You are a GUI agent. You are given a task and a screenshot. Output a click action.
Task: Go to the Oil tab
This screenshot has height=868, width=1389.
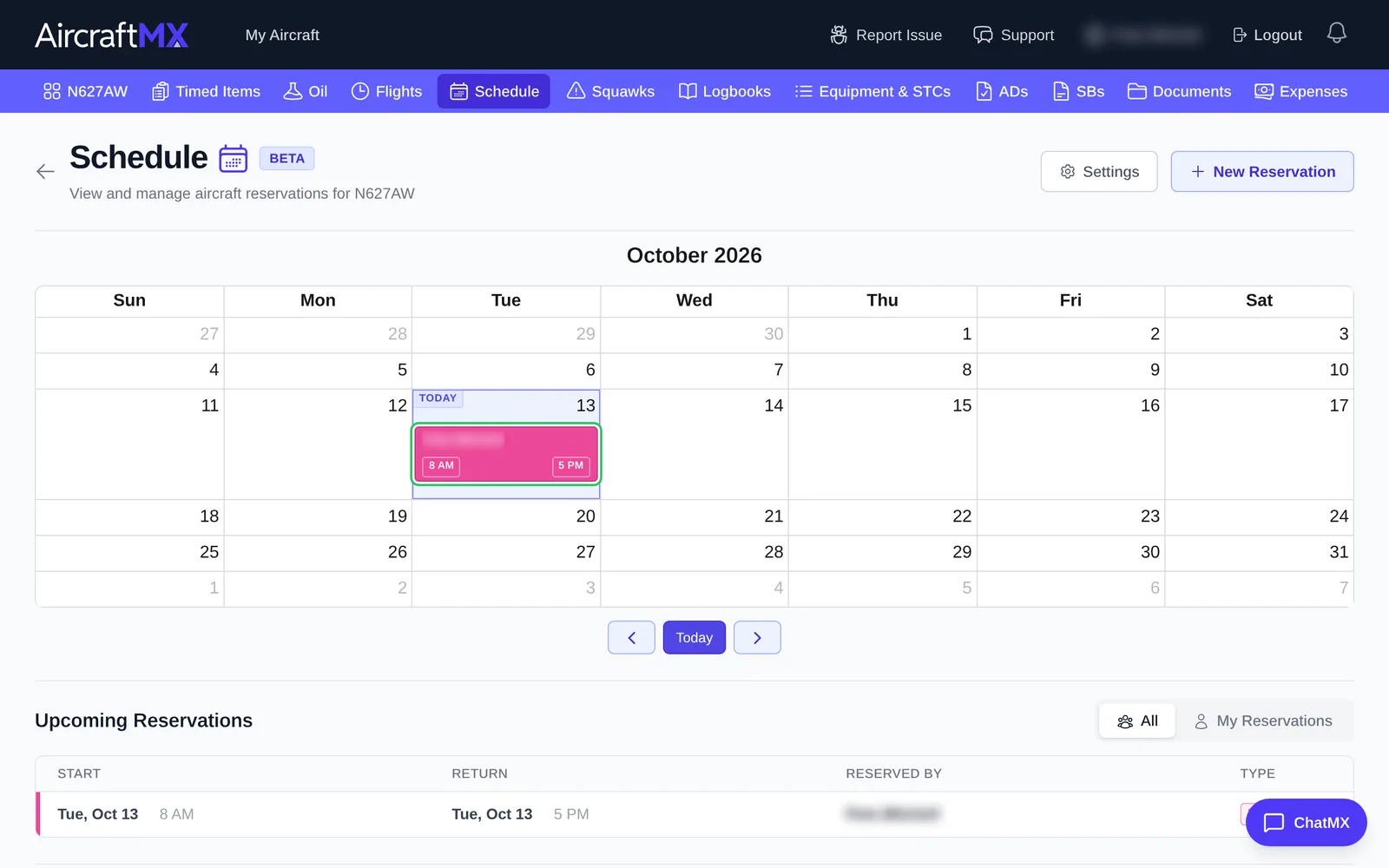[x=306, y=91]
